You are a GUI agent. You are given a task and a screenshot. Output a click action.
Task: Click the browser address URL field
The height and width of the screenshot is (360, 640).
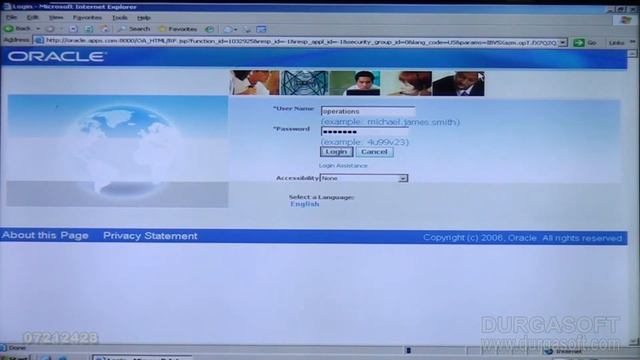click(x=300, y=41)
